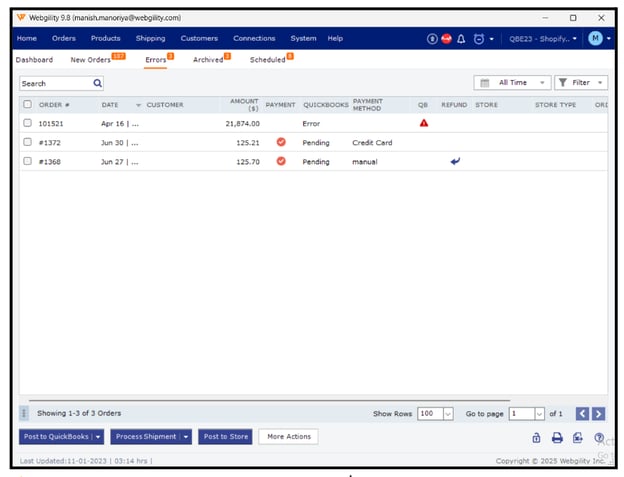Screen dimensions: 624x477
Task: Select checkbox for order 101521
Action: pyautogui.click(x=27, y=123)
